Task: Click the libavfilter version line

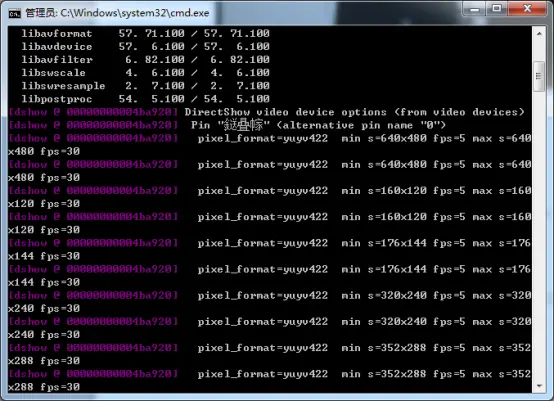Action: [x=146, y=60]
